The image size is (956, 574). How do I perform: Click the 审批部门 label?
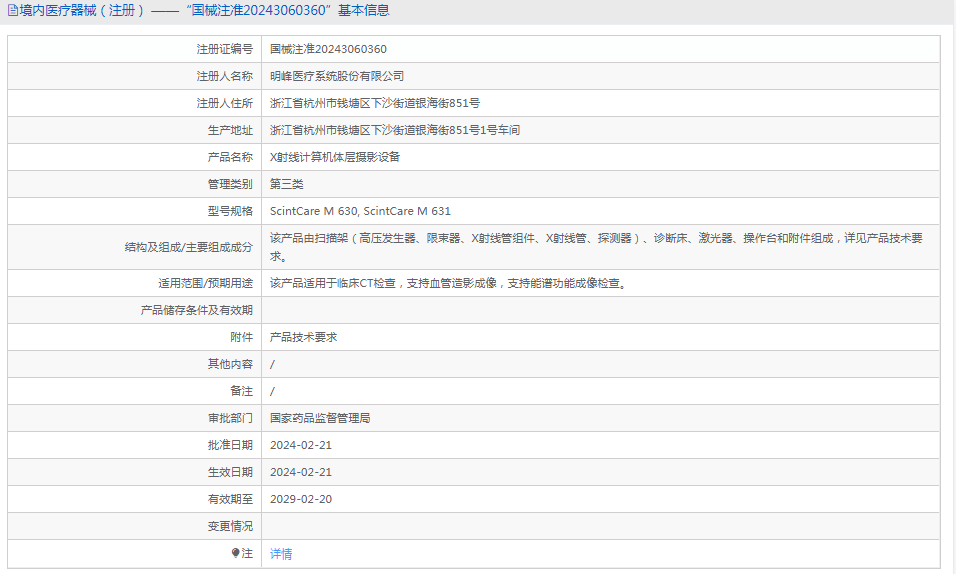point(230,418)
